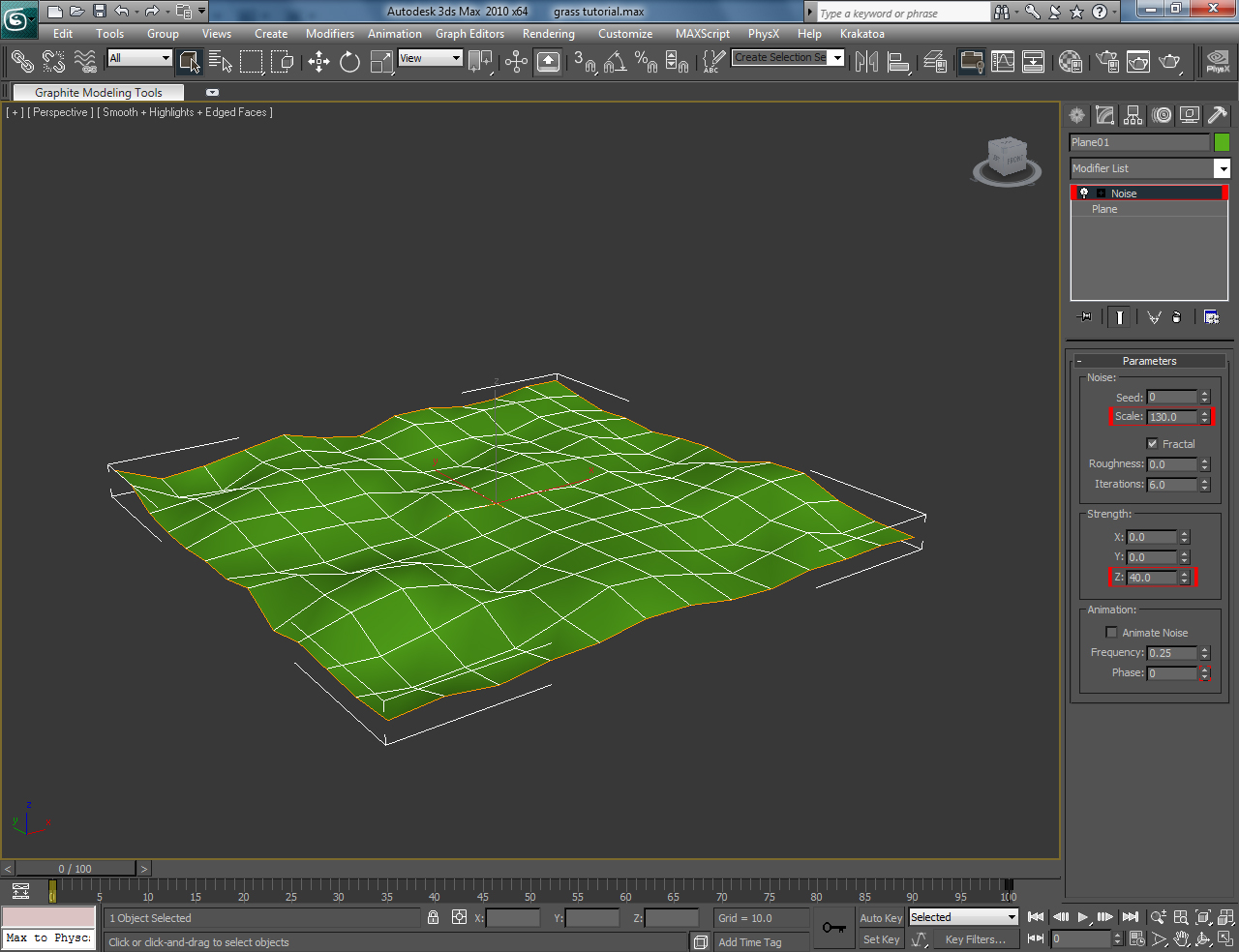
Task: Open reference coordinate View dropdown
Action: tap(430, 58)
